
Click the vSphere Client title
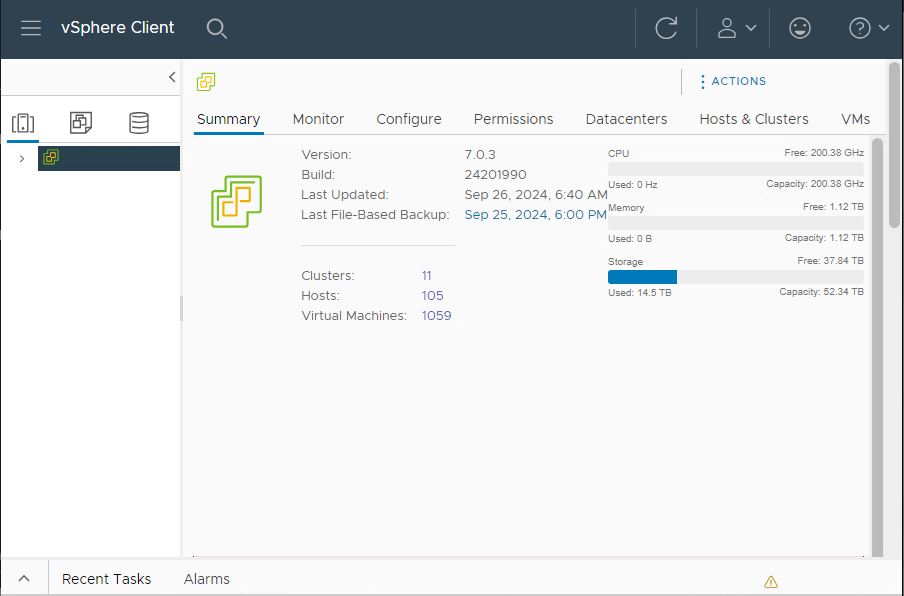tap(118, 28)
